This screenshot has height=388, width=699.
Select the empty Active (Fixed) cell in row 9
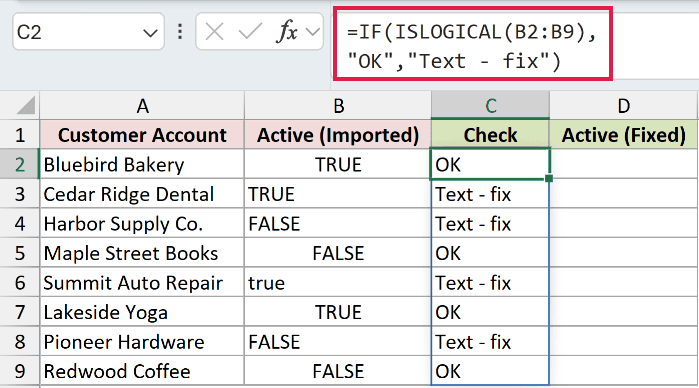tap(624, 371)
